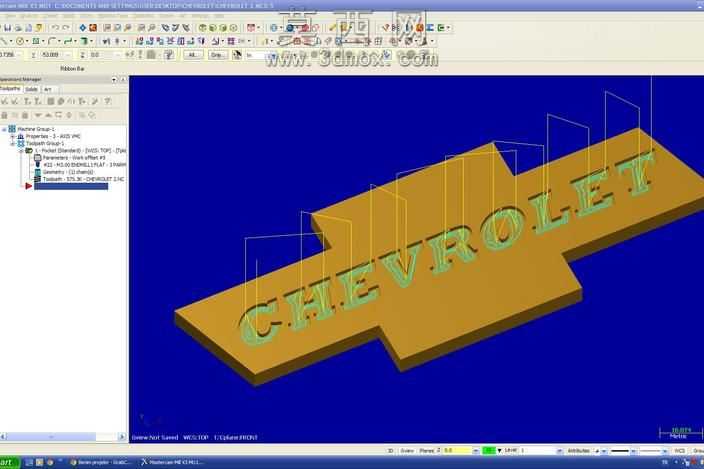Viewport: 704px width, 469px height.
Task: Close the Operations Manager panel
Action: 123,79
